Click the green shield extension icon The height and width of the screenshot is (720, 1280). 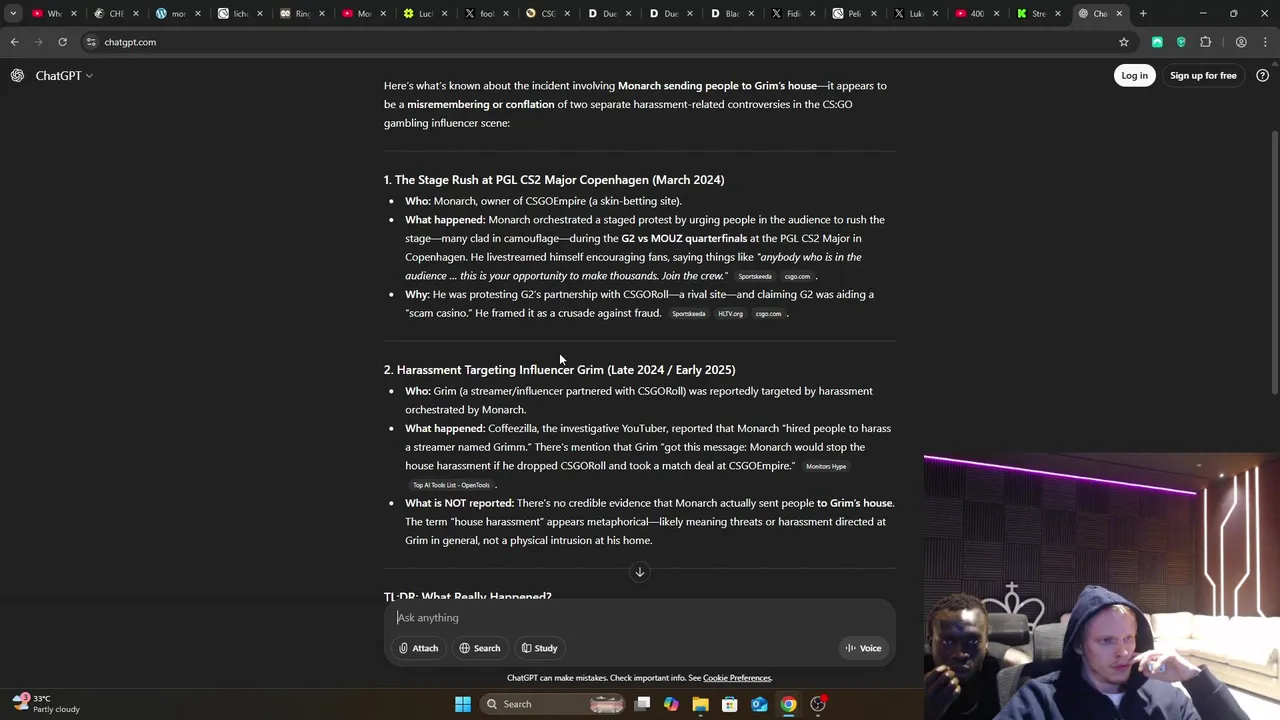pos(1181,42)
